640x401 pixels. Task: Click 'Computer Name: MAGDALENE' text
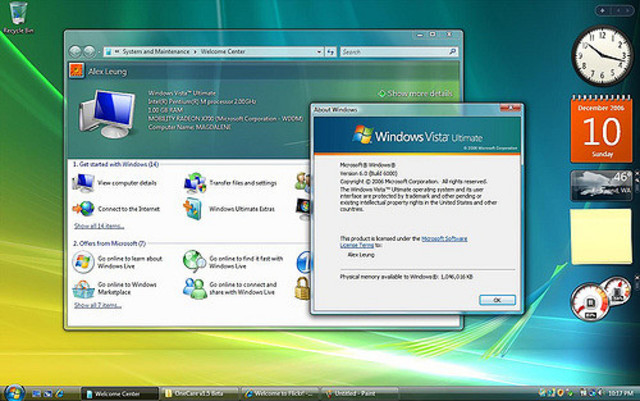189,127
